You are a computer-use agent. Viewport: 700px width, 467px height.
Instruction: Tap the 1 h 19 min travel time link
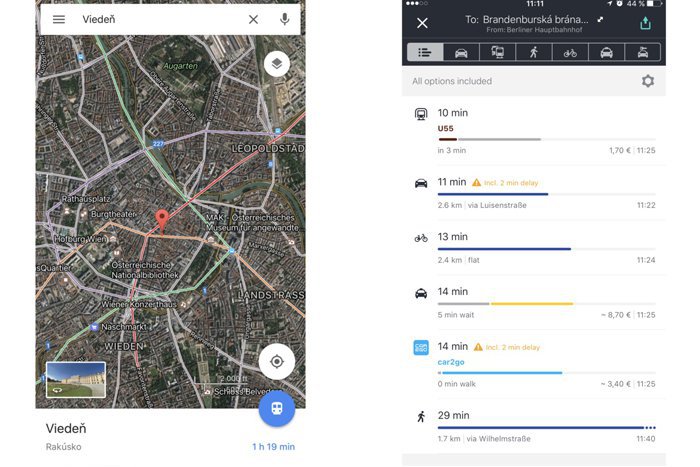(x=273, y=447)
